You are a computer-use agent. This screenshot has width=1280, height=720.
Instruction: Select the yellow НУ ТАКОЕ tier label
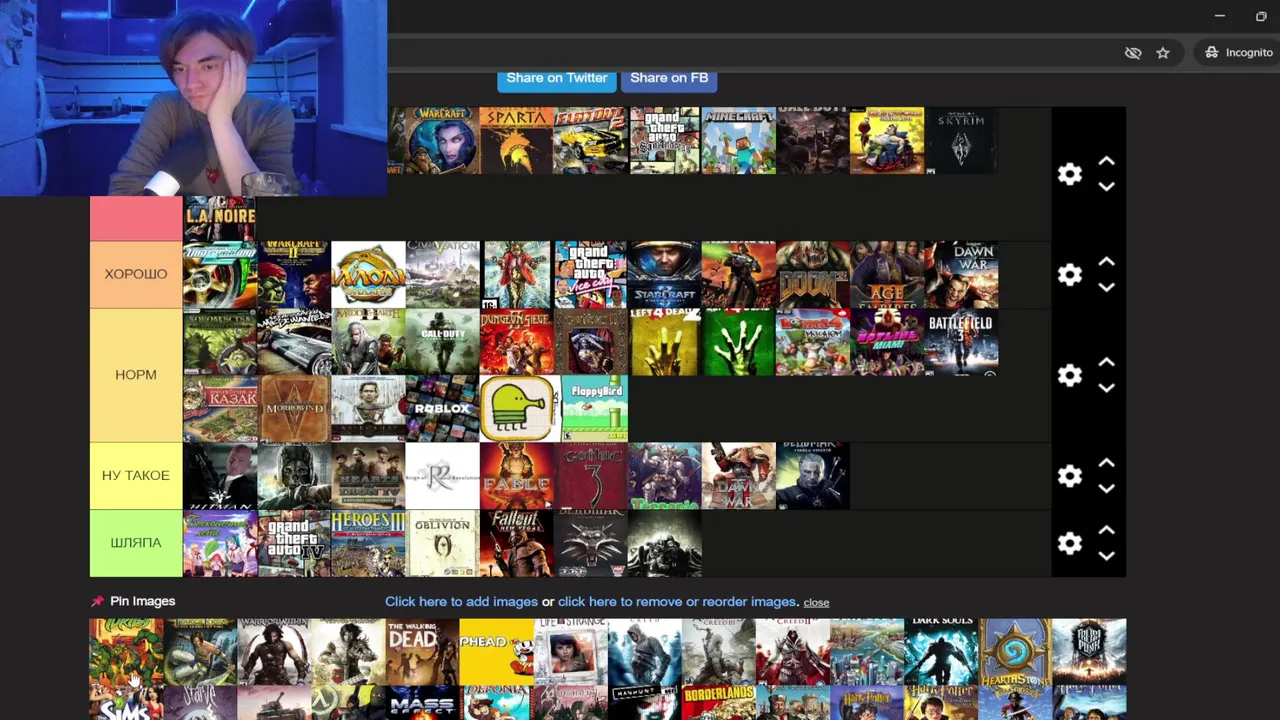[136, 476]
